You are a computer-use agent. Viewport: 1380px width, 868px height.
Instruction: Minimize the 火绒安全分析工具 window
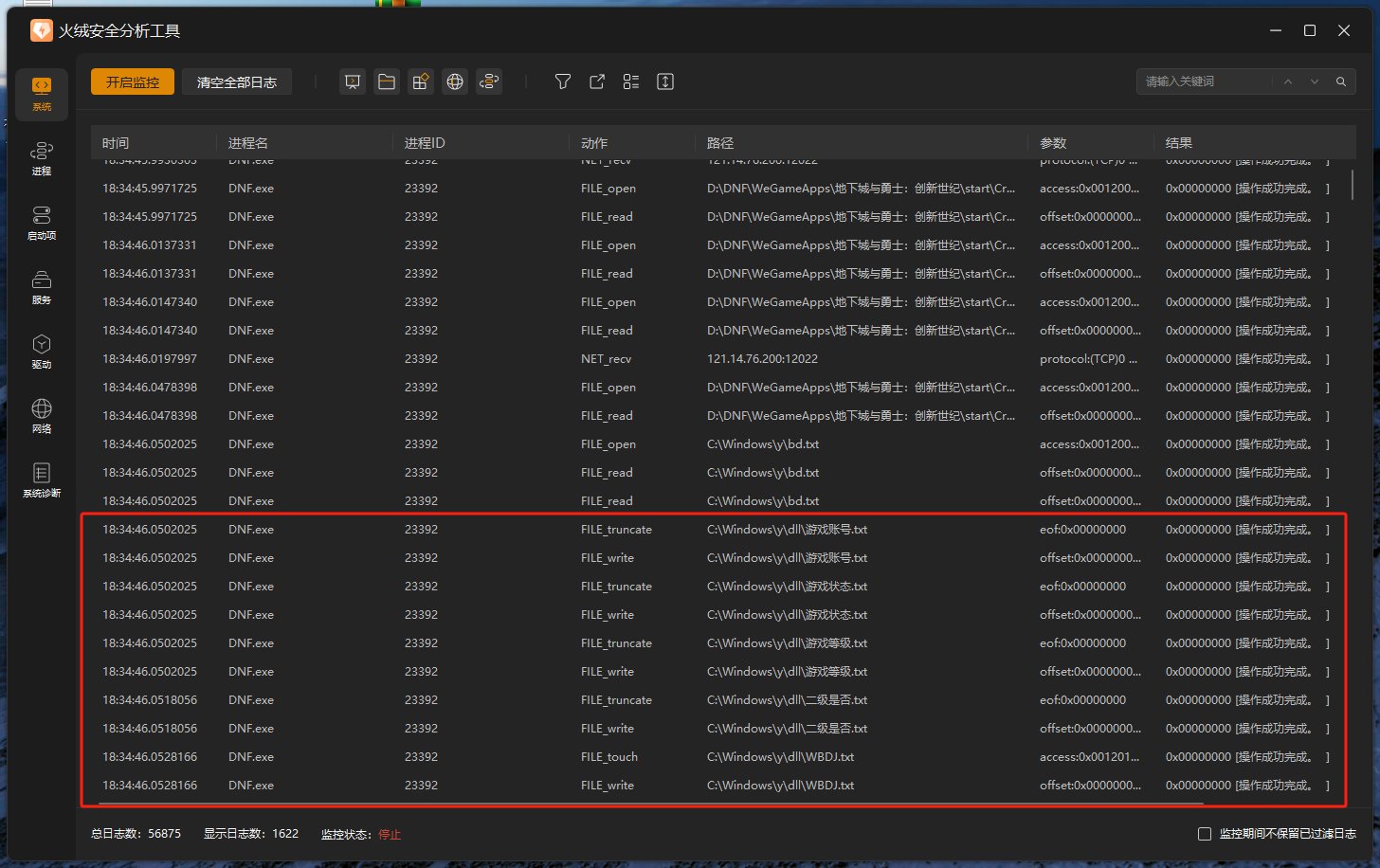point(1276,30)
